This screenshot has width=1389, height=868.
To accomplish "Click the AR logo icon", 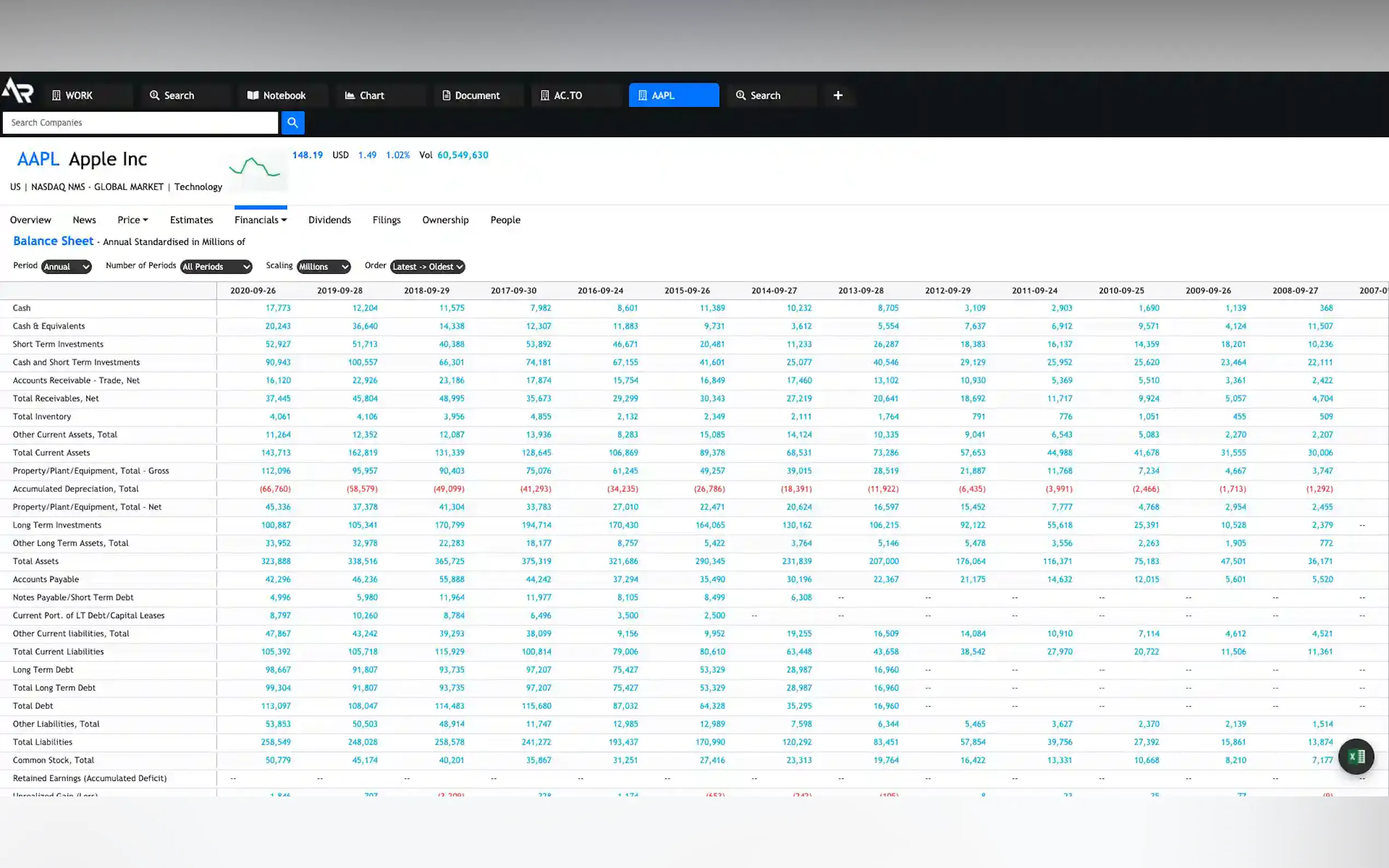I will (x=17, y=91).
